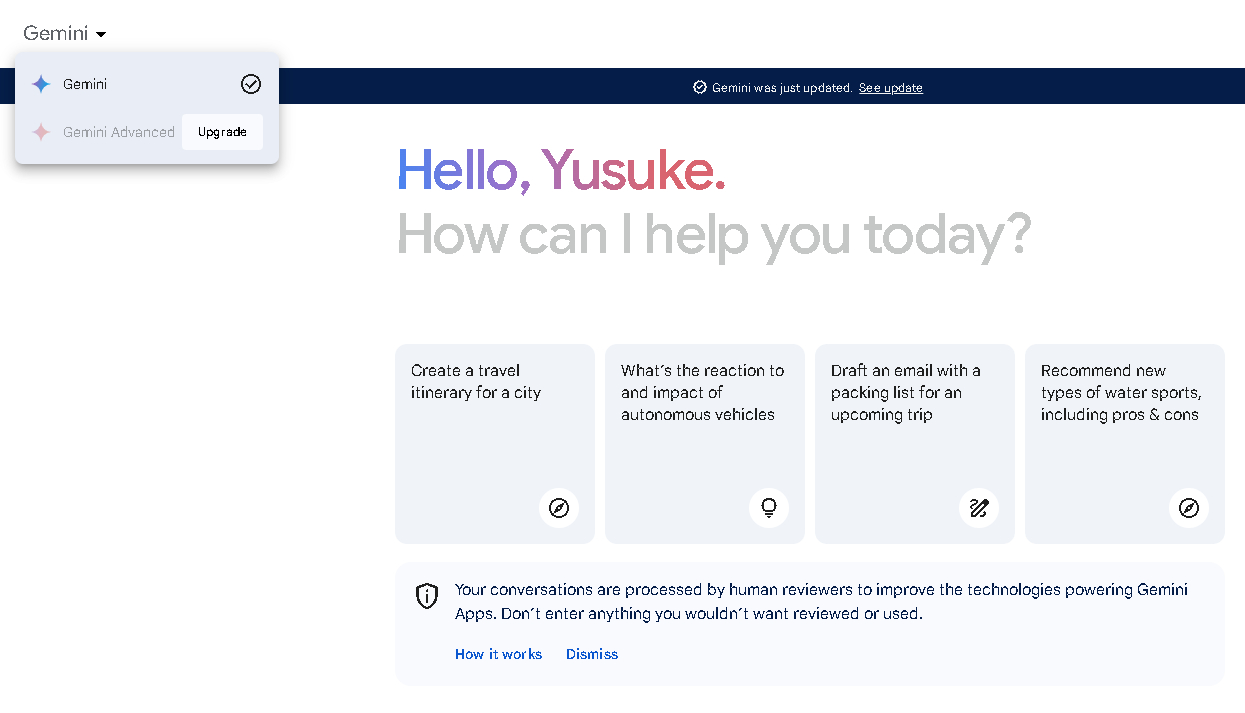Select the Gemini option in menu
This screenshot has width=1245, height=713.
coord(147,84)
